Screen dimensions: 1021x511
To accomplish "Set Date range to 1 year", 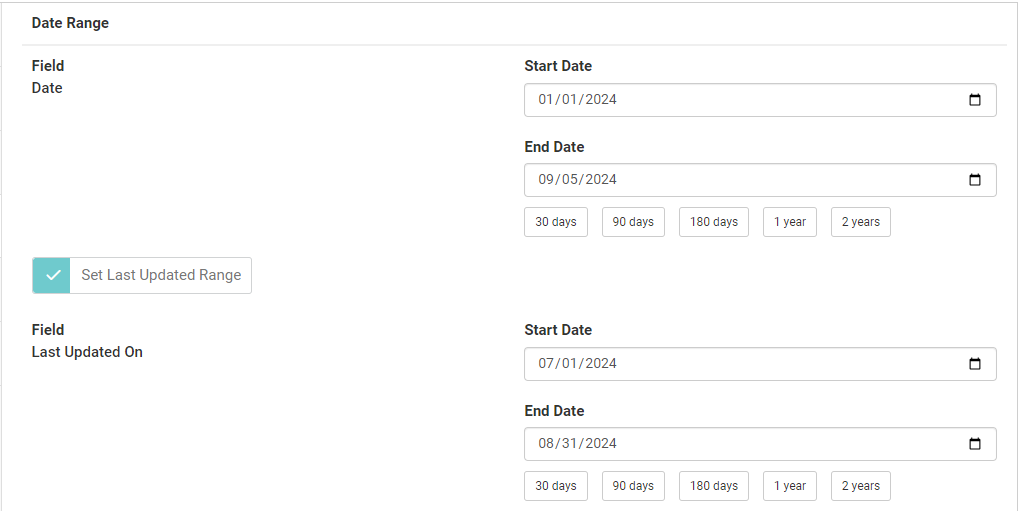I will click(790, 222).
